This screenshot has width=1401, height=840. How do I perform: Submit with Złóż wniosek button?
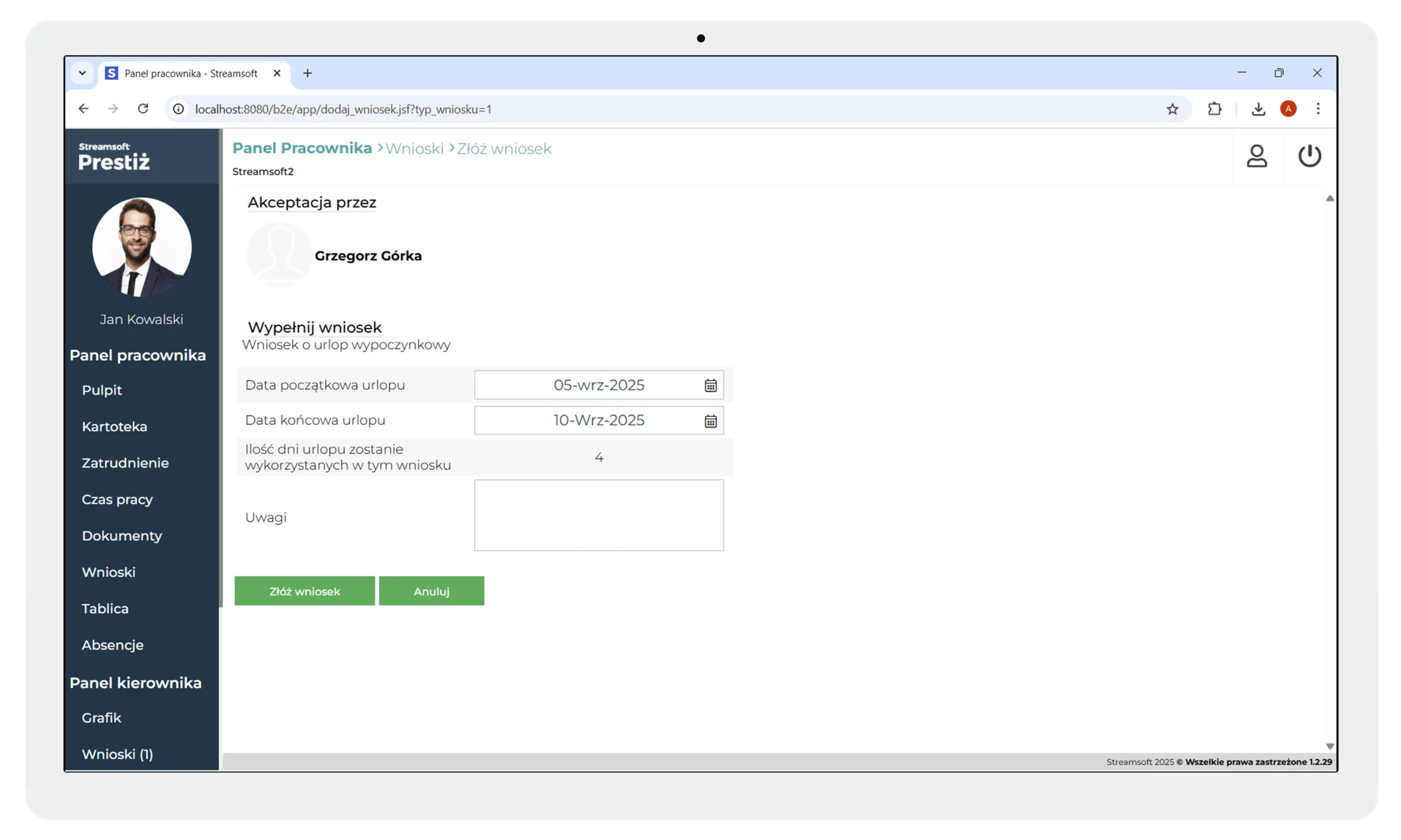point(304,591)
